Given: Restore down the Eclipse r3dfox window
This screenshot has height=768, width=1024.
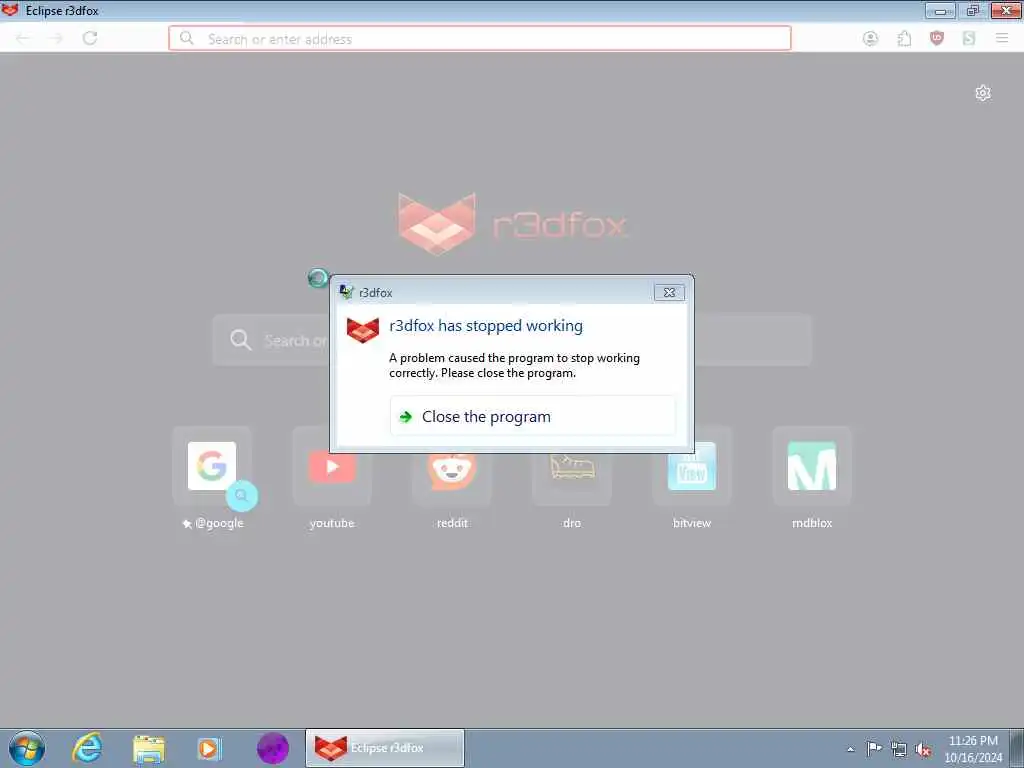Looking at the screenshot, I should coord(973,10).
